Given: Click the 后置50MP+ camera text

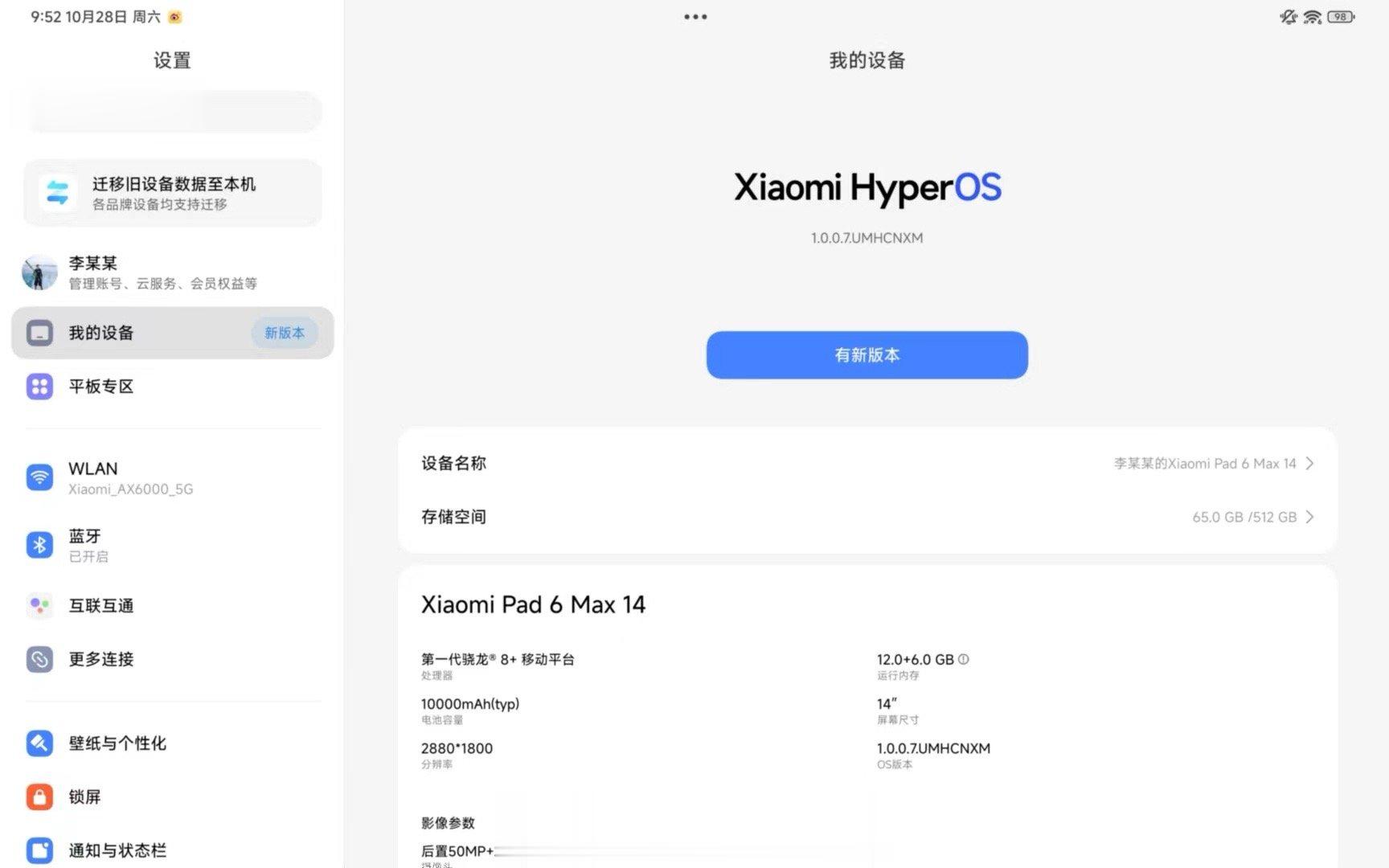Looking at the screenshot, I should [457, 851].
